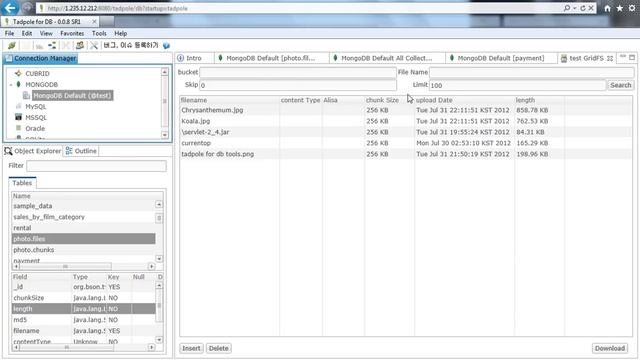This screenshot has width=640, height=360.
Task: Open the View menu
Action: click(x=46, y=33)
